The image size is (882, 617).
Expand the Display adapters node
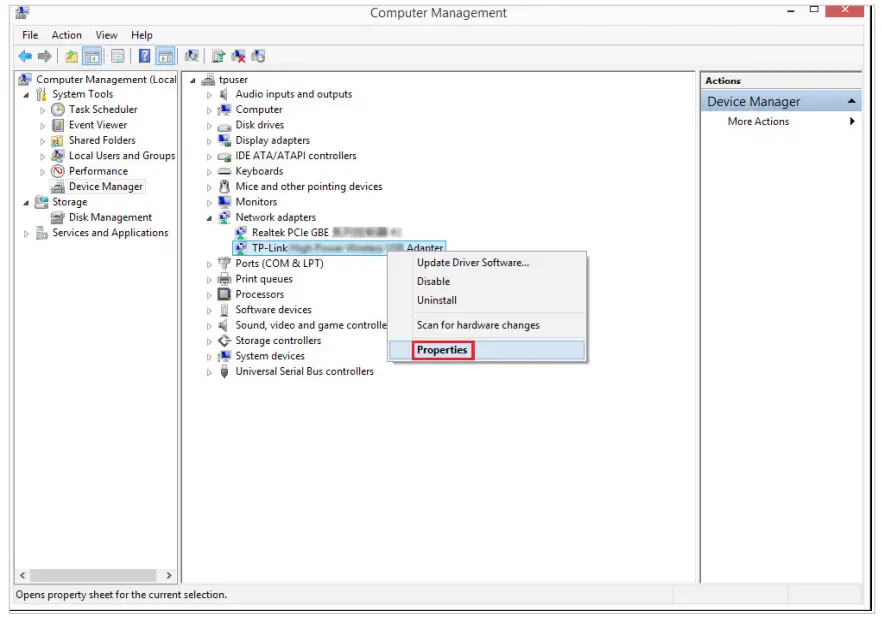coord(210,141)
